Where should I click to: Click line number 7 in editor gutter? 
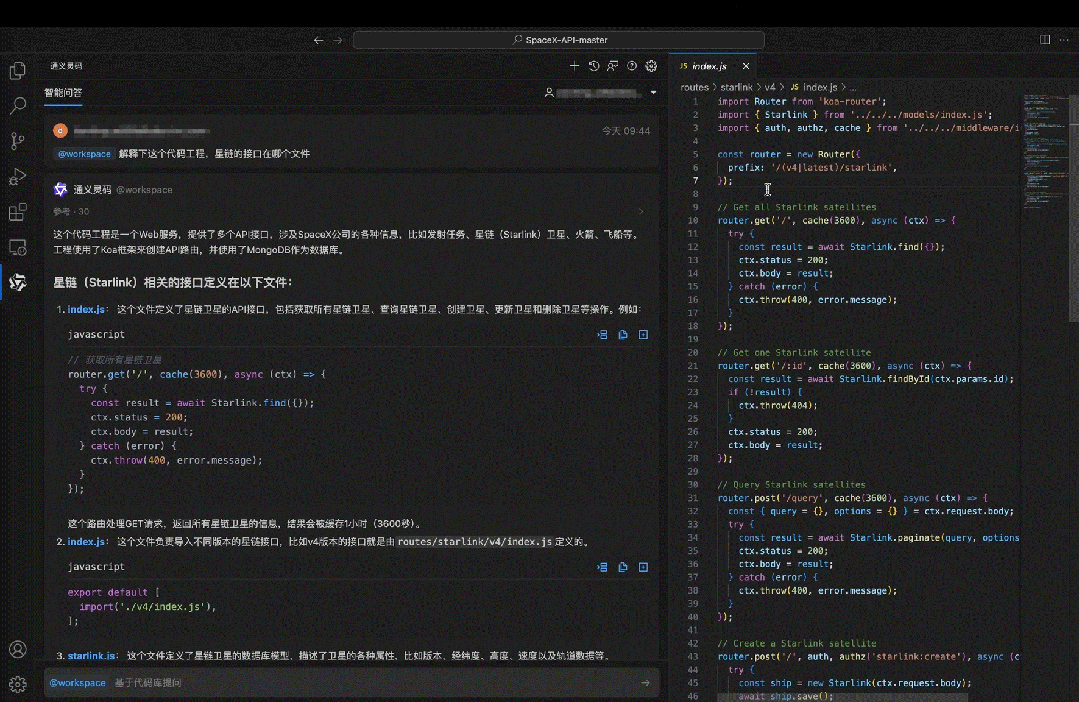coord(695,180)
